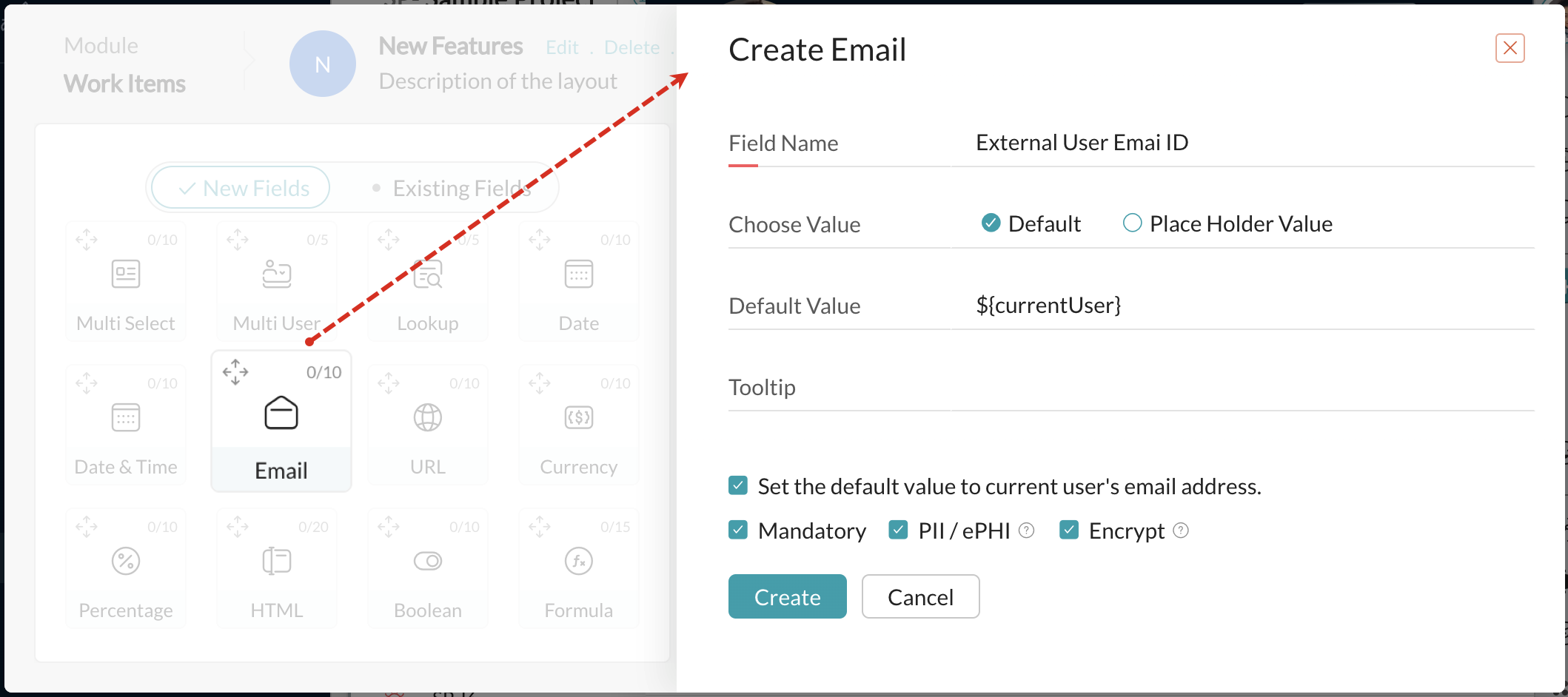Click the move handle on Formula card
This screenshot has width=1568, height=697.
[540, 527]
